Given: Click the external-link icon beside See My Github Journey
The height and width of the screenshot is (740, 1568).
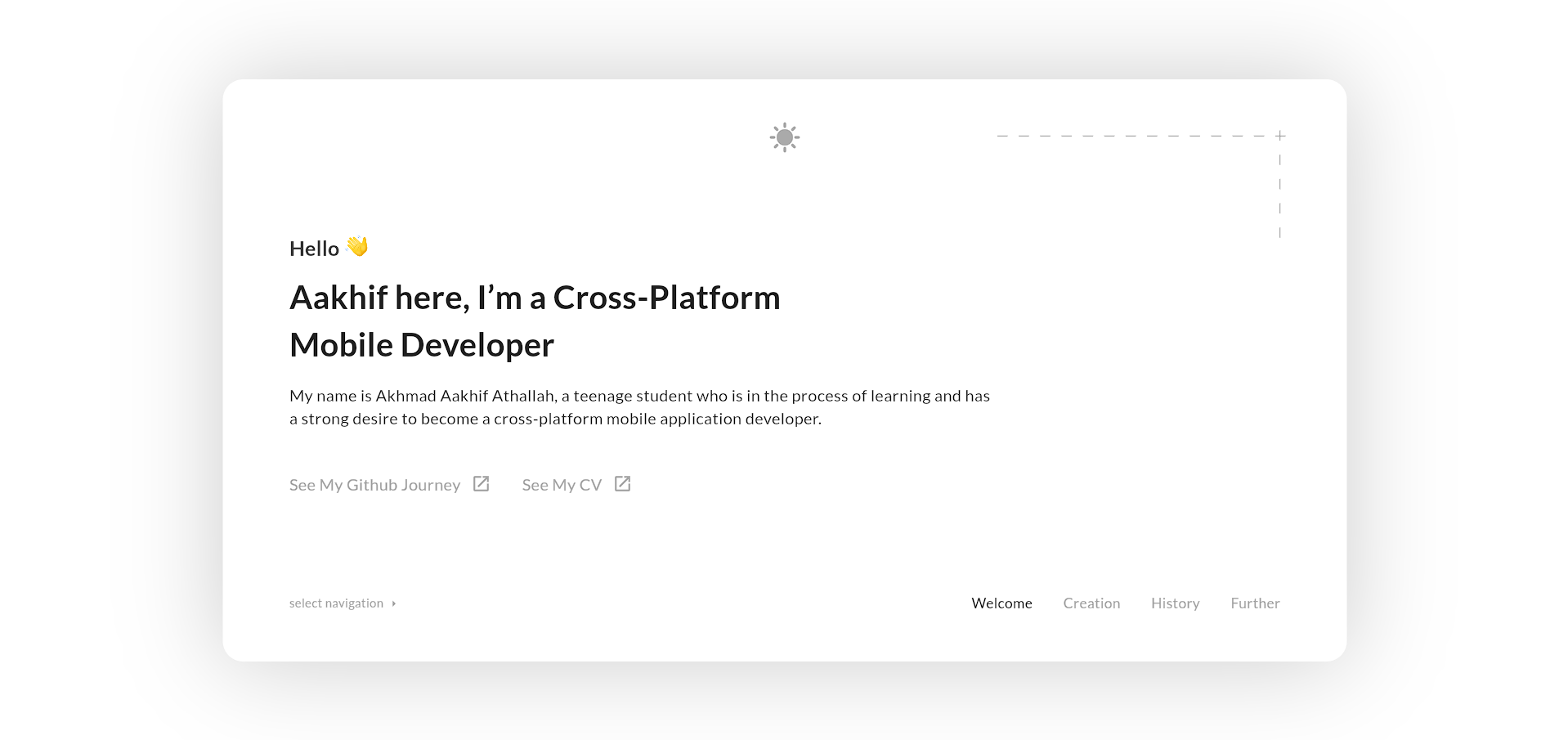Looking at the screenshot, I should 482,483.
